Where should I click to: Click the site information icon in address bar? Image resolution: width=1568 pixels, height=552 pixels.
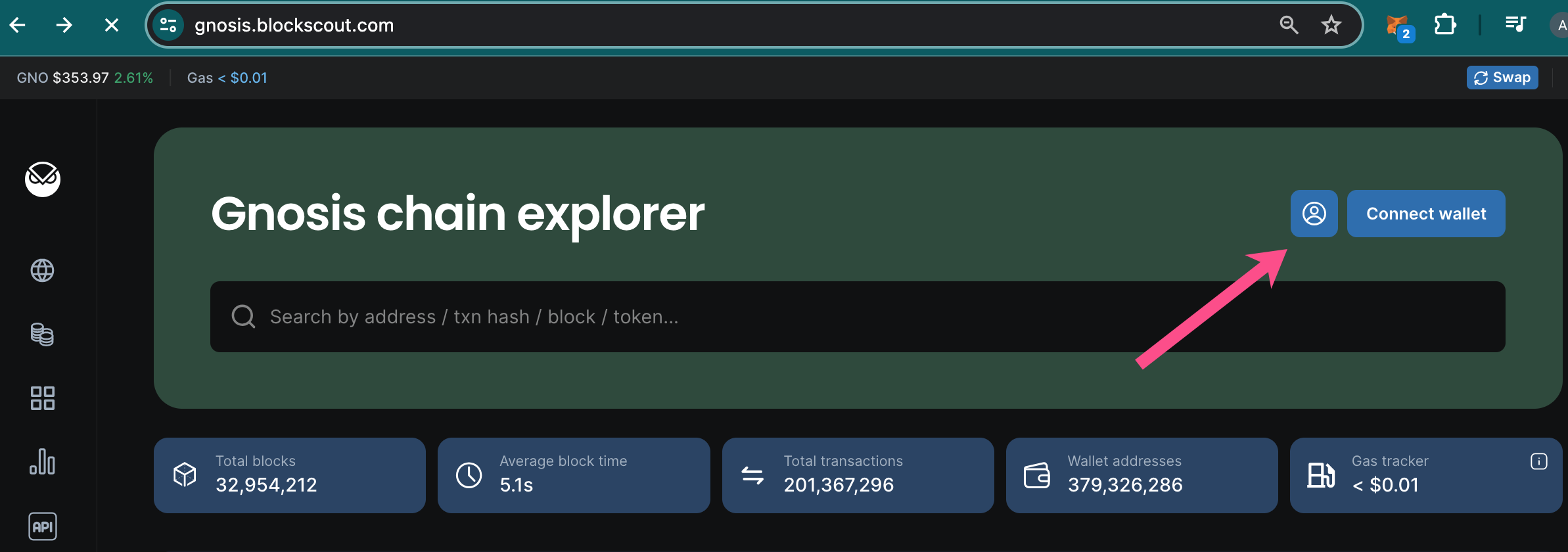[168, 25]
